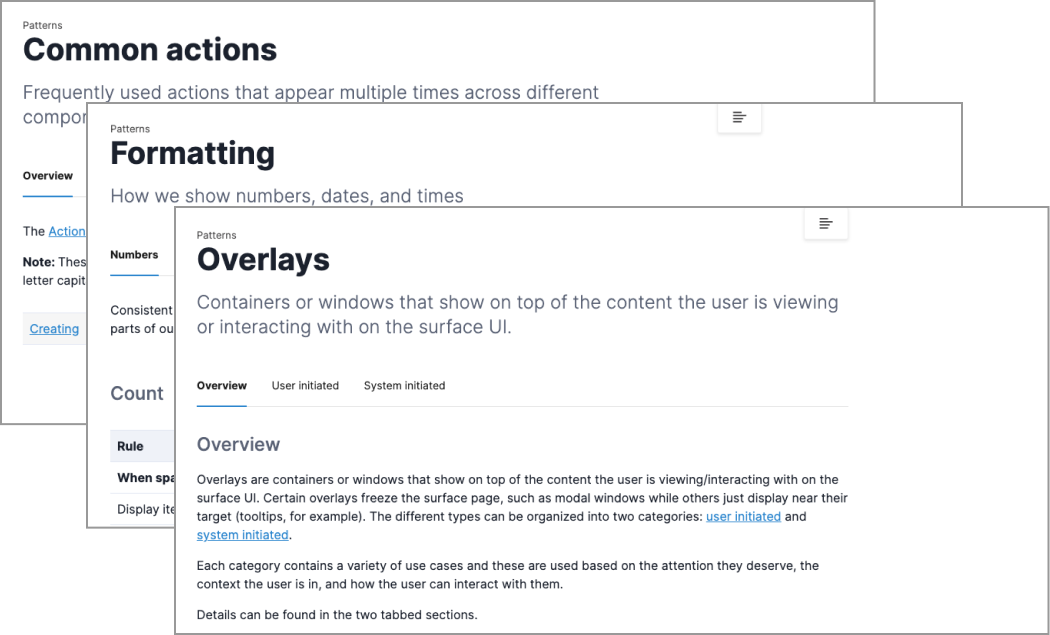This screenshot has width=1050, height=635.
Task: Click Patterns breadcrumb above Overlays heading
Action: point(216,235)
